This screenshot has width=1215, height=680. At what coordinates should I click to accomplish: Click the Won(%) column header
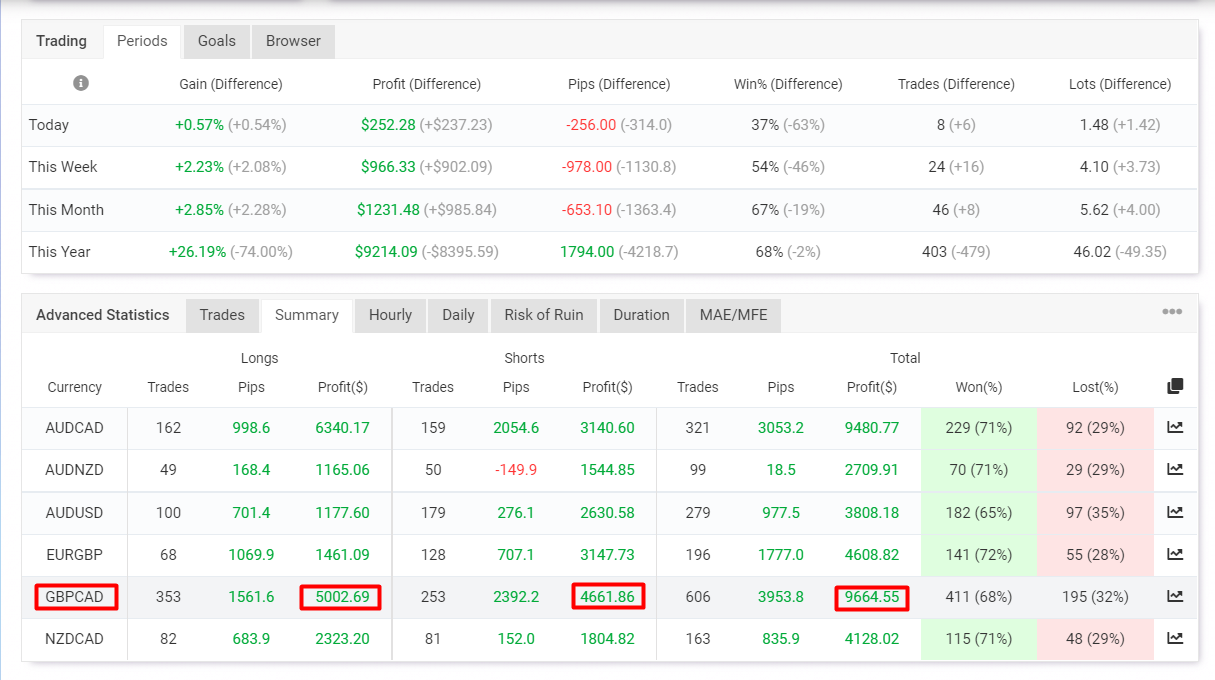pos(979,387)
